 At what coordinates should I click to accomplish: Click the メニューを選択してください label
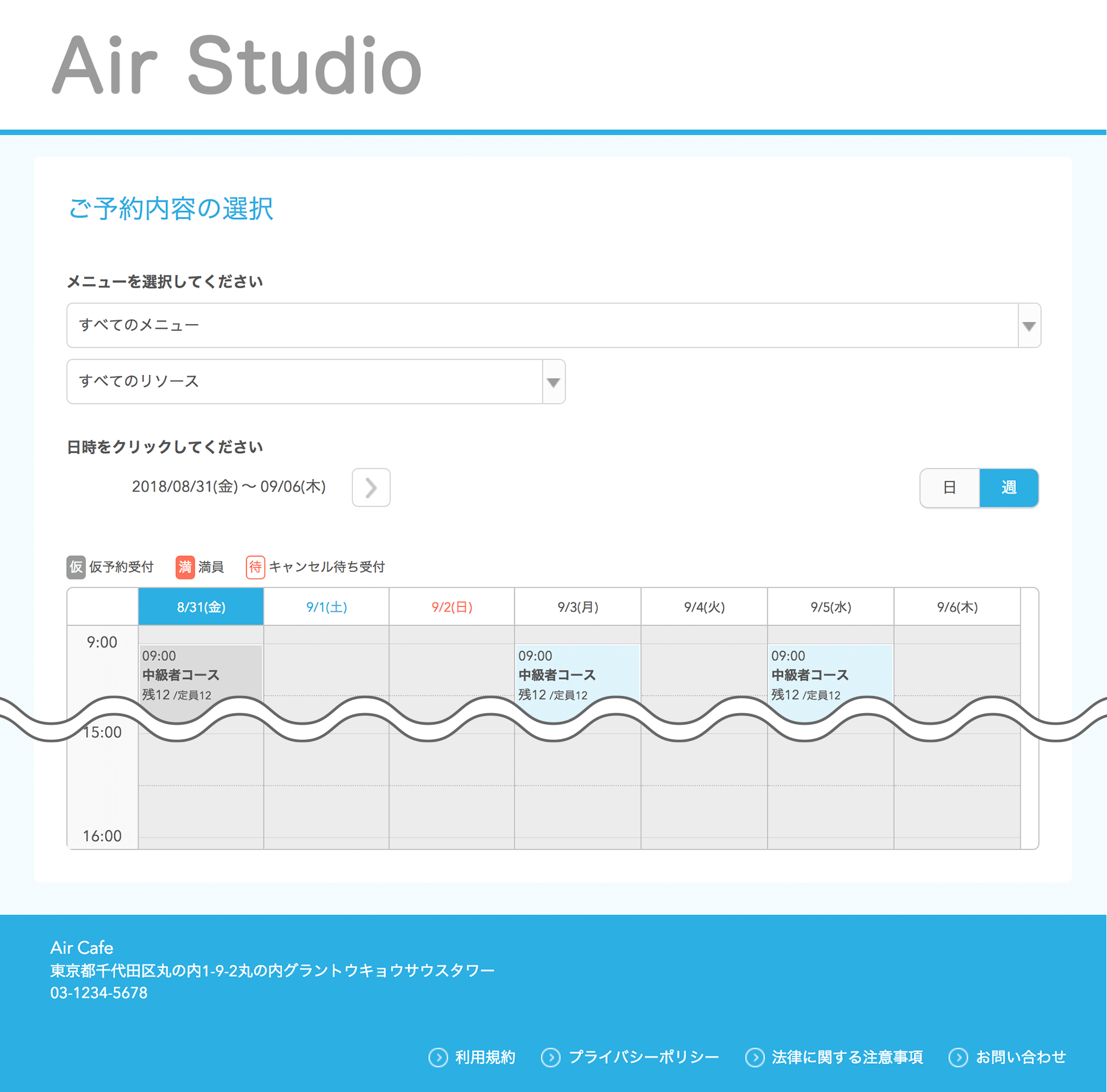coord(165,282)
